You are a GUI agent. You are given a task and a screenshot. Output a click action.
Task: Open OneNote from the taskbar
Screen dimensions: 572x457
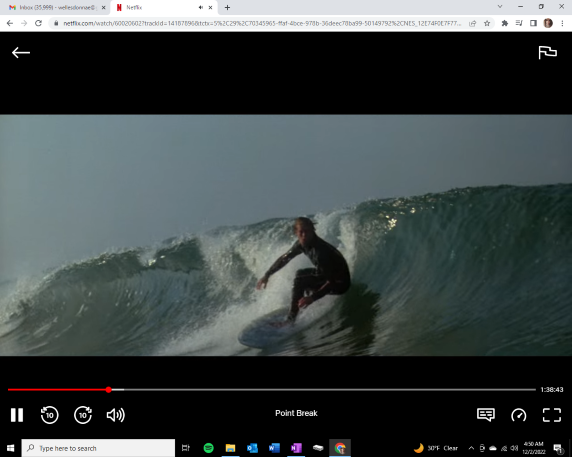pos(296,448)
